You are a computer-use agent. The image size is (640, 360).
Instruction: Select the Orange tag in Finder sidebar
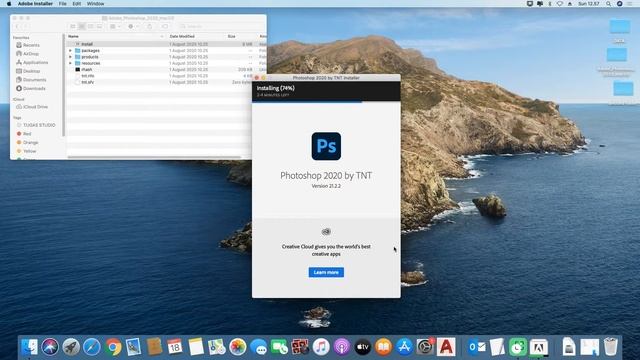[x=30, y=142]
